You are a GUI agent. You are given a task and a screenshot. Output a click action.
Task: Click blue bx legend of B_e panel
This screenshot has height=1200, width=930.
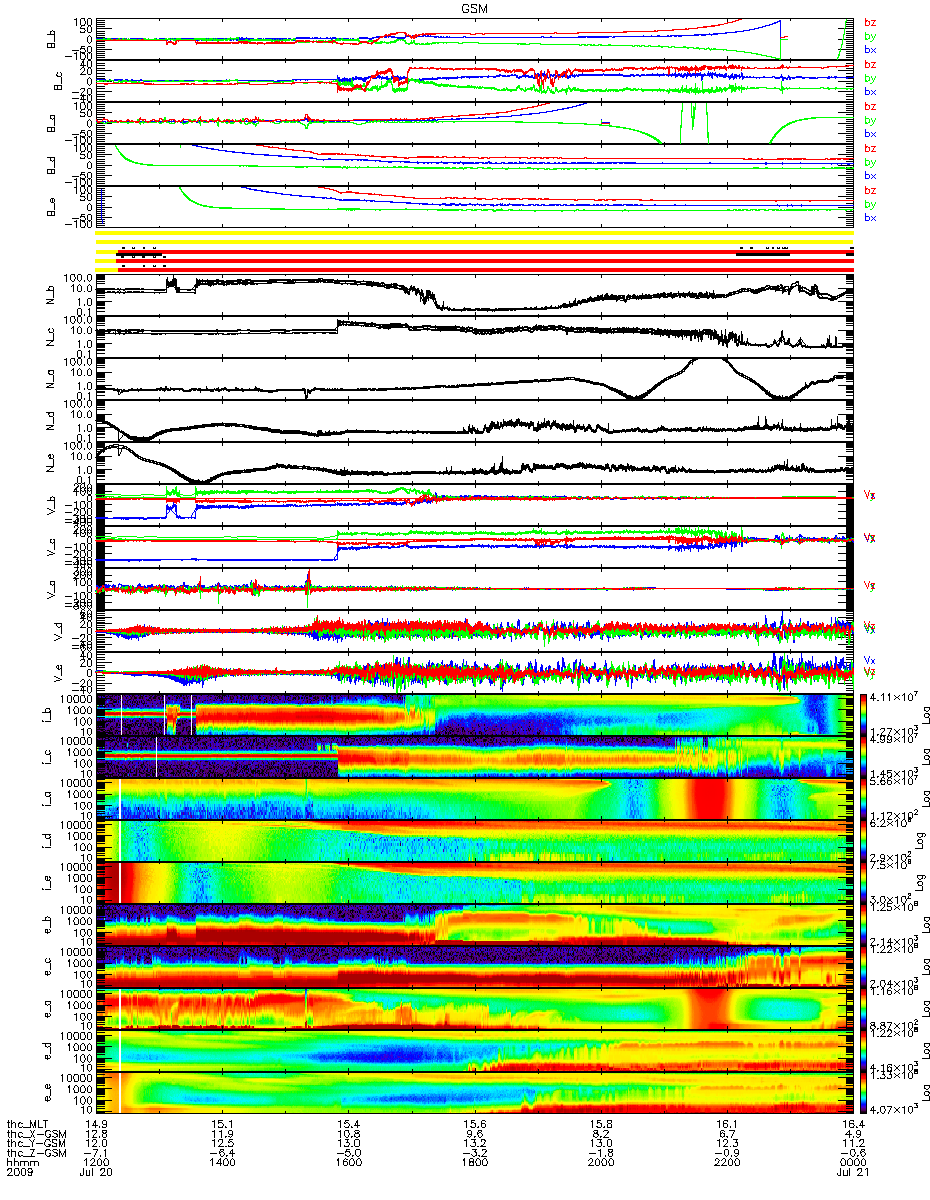[870, 218]
